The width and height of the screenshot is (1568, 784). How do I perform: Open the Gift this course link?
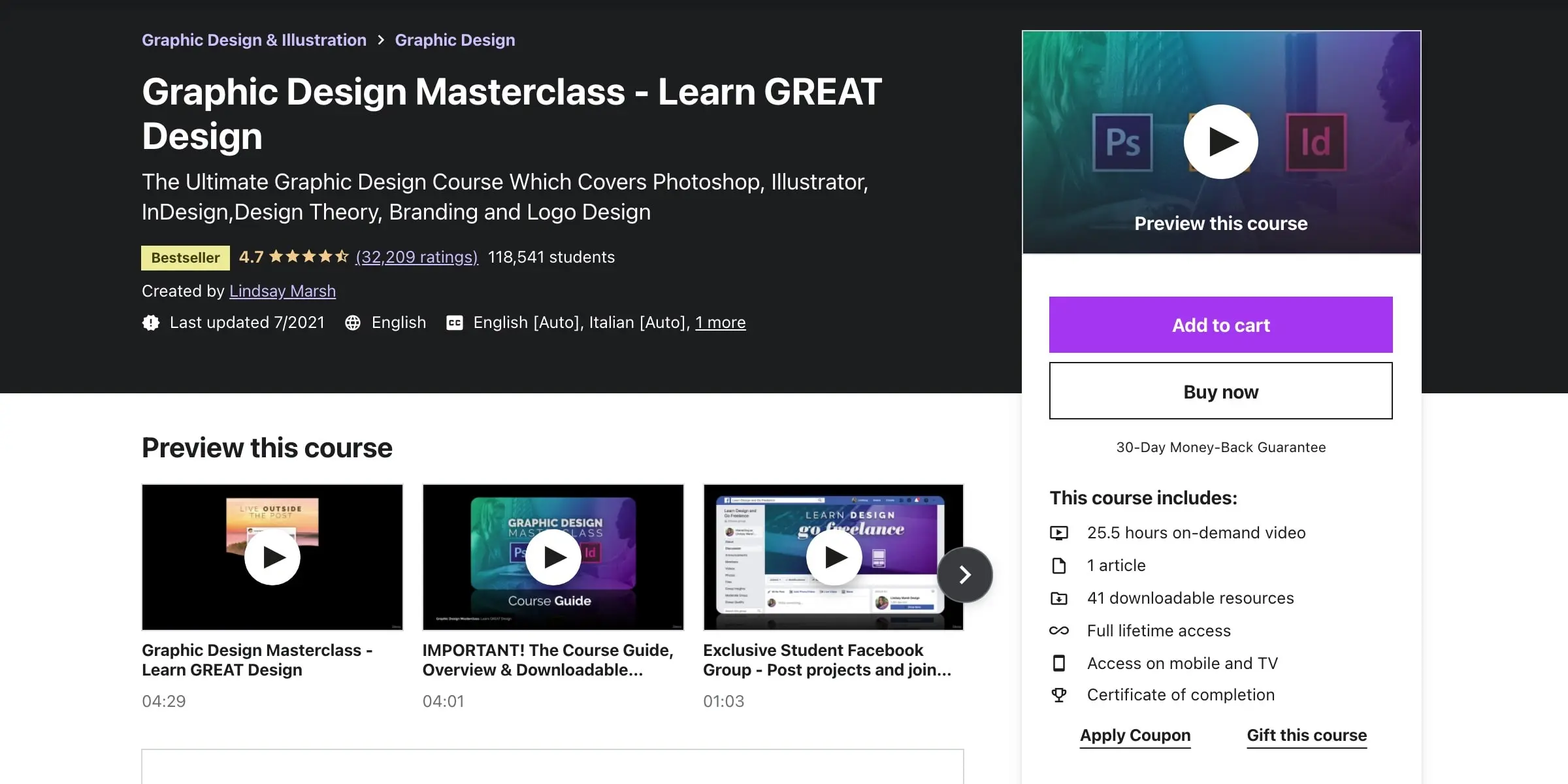(1306, 735)
